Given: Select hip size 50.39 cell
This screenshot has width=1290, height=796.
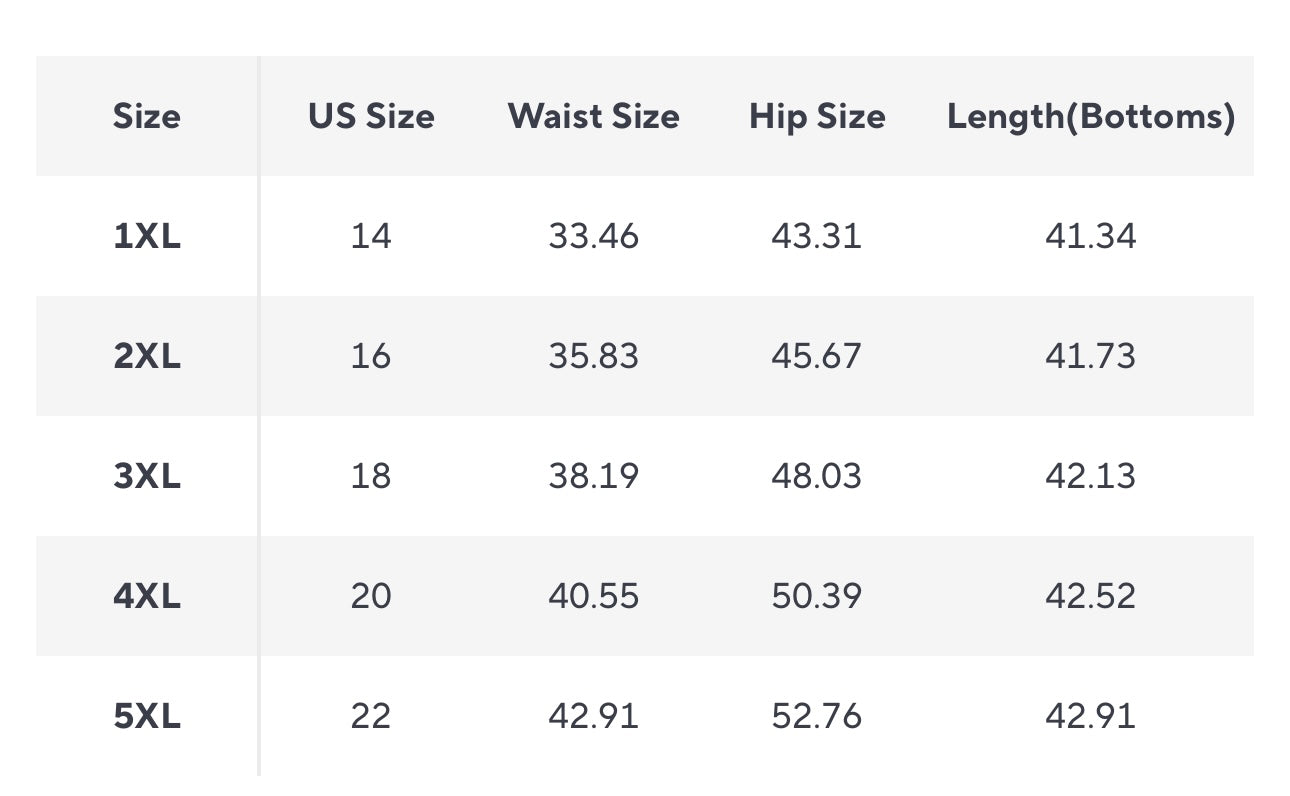Looking at the screenshot, I should (816, 597).
